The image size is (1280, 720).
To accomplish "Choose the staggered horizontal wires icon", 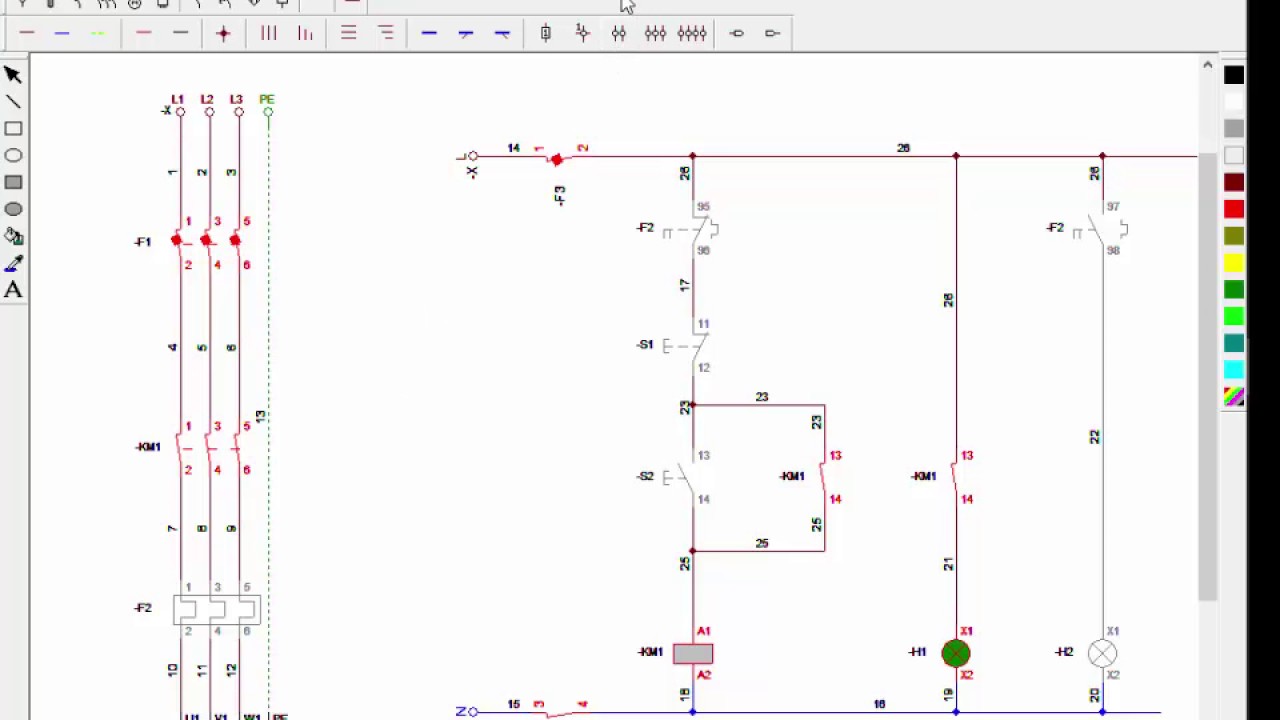I will pyautogui.click(x=386, y=33).
